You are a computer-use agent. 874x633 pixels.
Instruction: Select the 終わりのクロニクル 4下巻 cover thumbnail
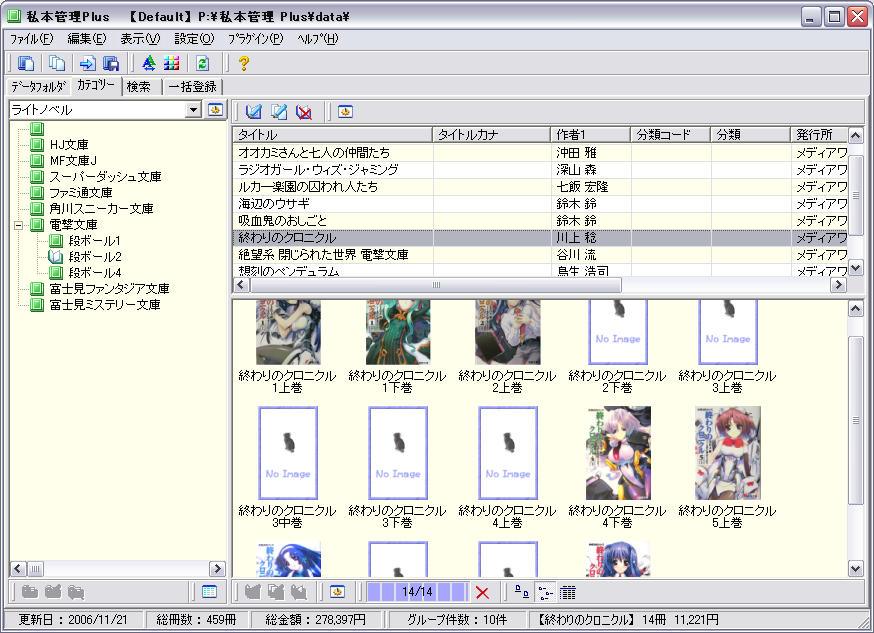click(618, 453)
